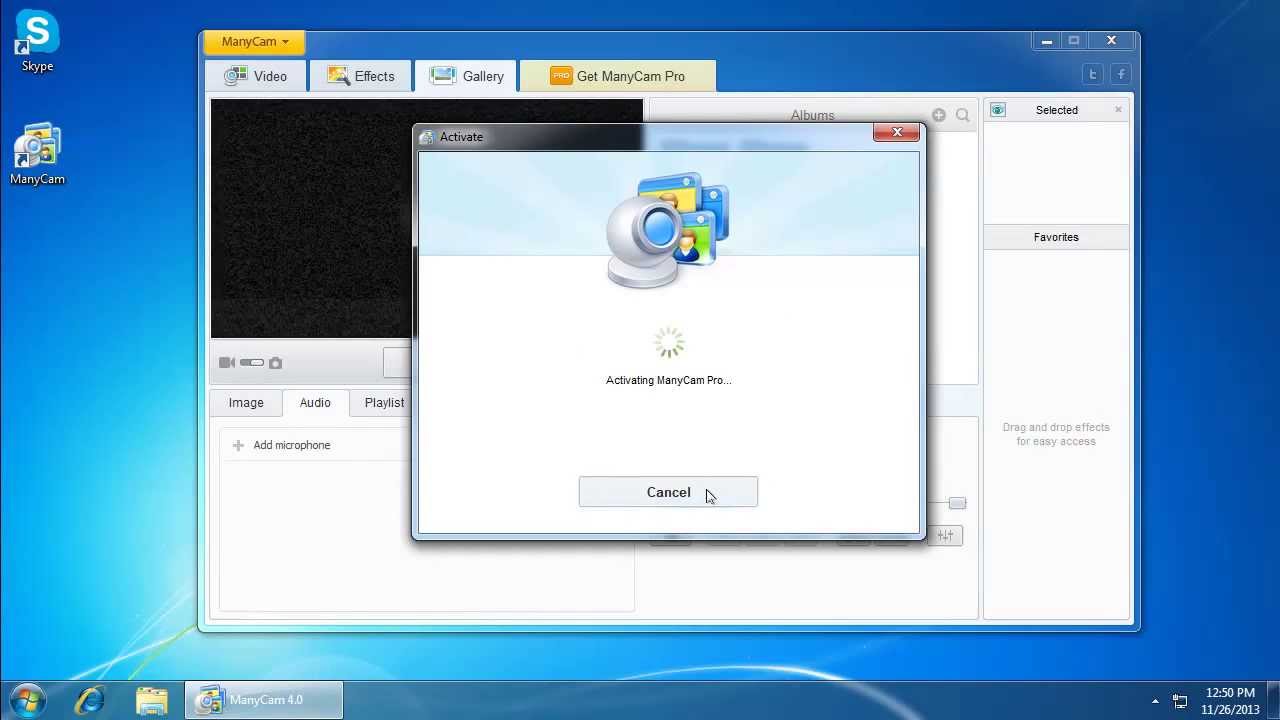Open the ManyCam main menu dropdown
1280x720 pixels.
pos(254,42)
